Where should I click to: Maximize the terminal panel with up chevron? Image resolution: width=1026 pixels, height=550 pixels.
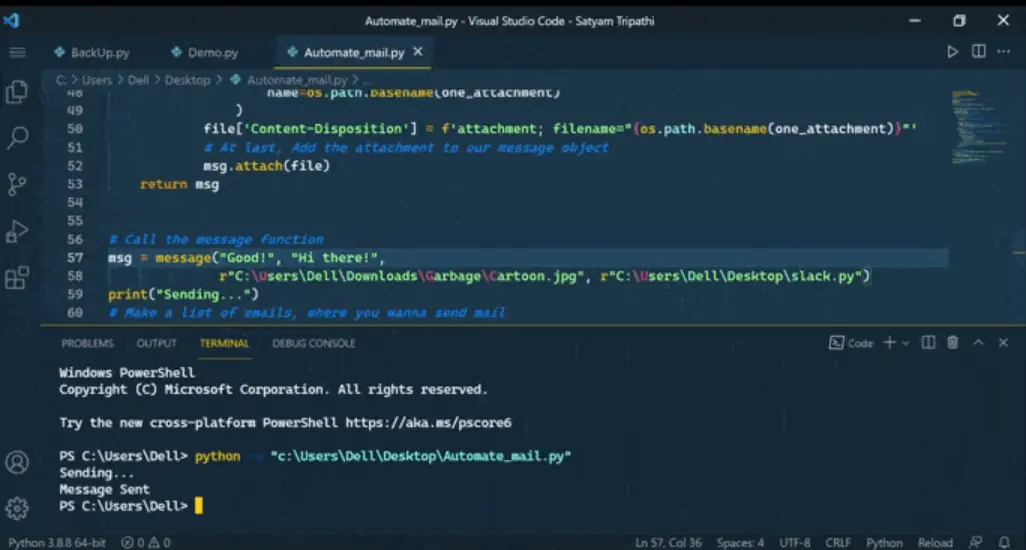[x=978, y=343]
